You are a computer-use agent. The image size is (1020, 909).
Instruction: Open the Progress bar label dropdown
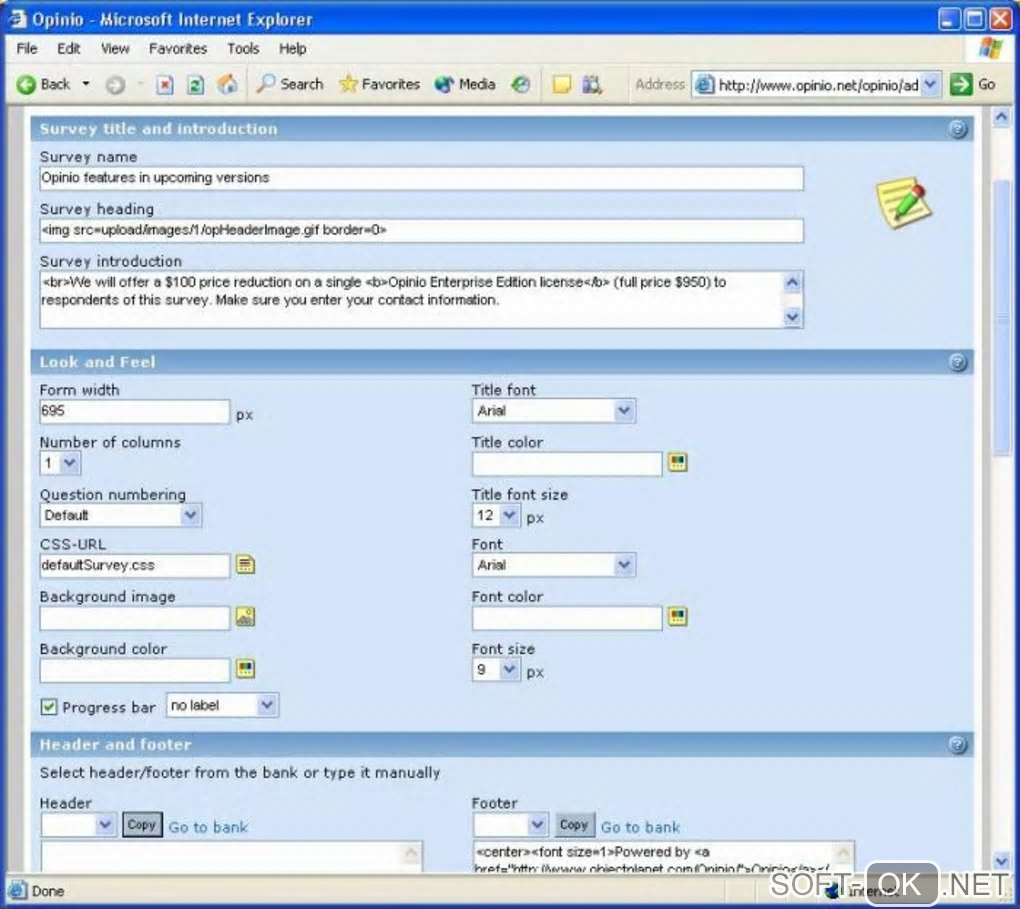click(222, 705)
